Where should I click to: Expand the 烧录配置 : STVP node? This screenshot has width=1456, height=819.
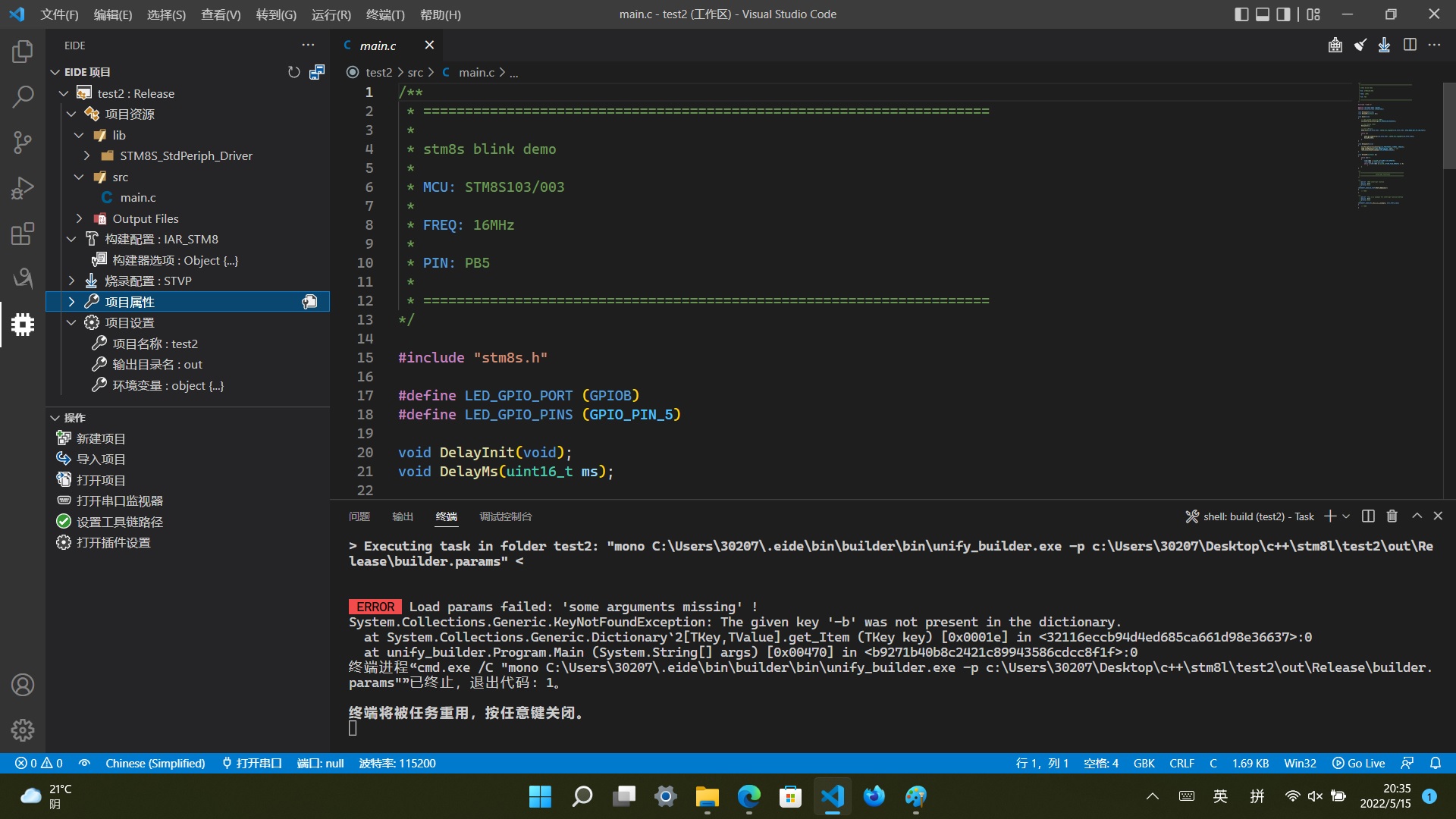click(x=71, y=281)
